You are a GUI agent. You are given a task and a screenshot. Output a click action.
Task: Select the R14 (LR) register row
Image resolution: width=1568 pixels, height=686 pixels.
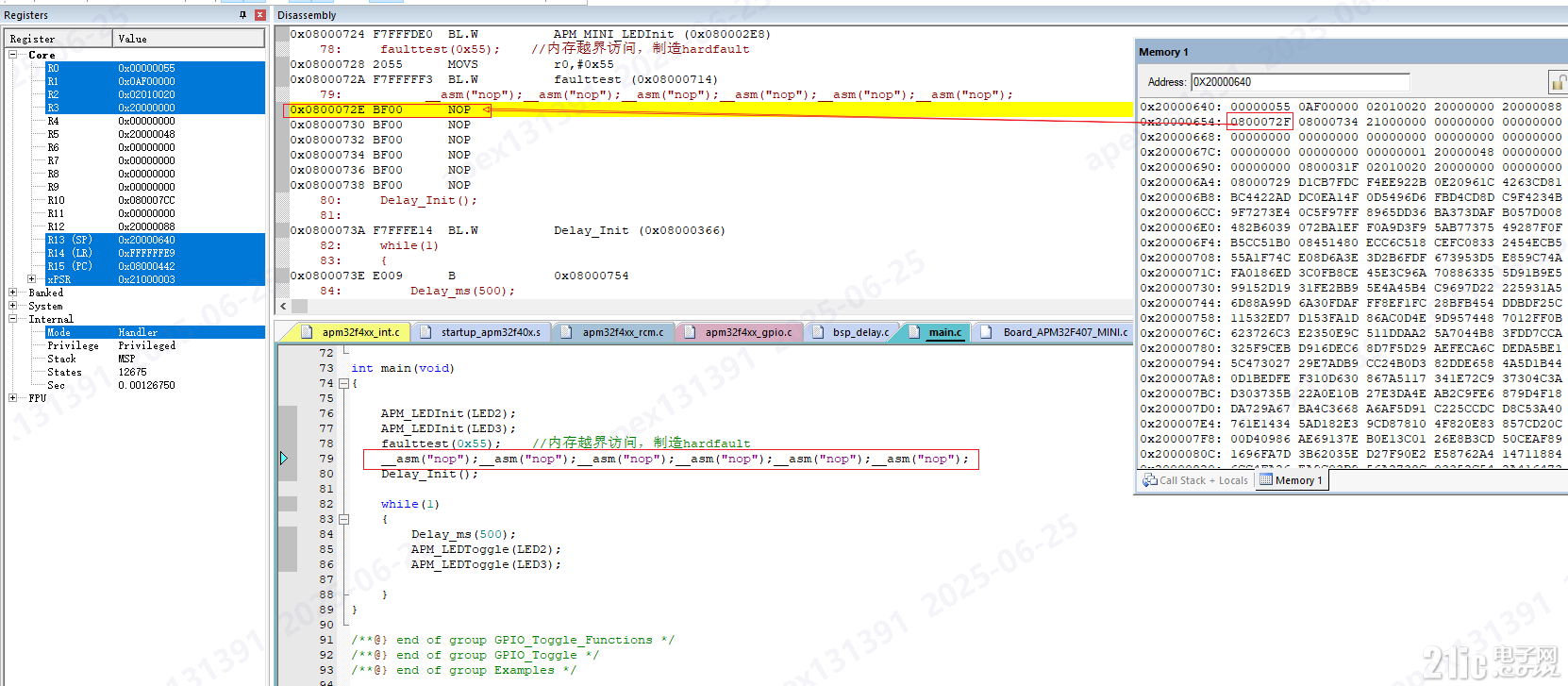pyautogui.click(x=155, y=253)
